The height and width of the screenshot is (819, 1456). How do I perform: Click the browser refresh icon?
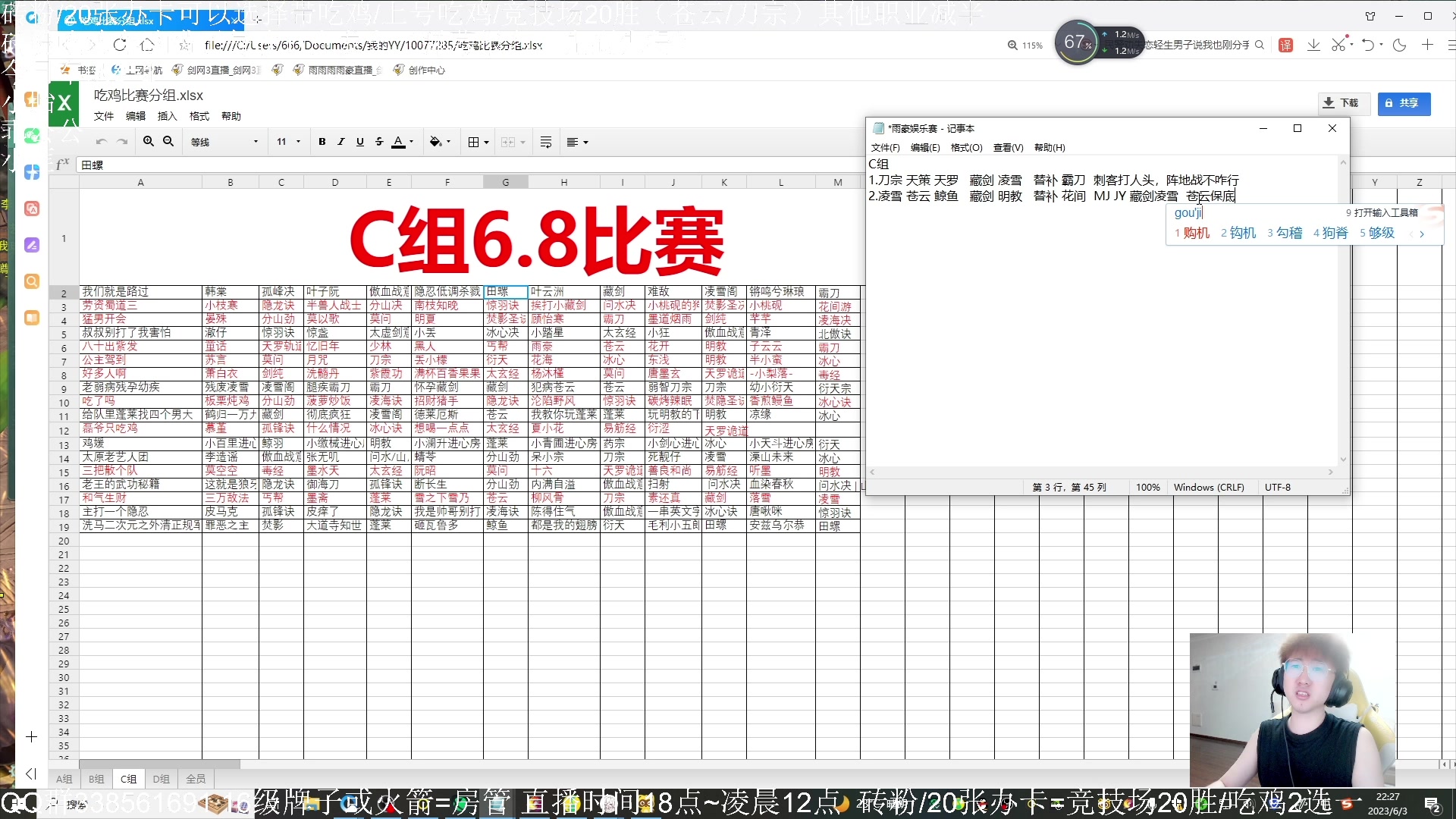(120, 45)
